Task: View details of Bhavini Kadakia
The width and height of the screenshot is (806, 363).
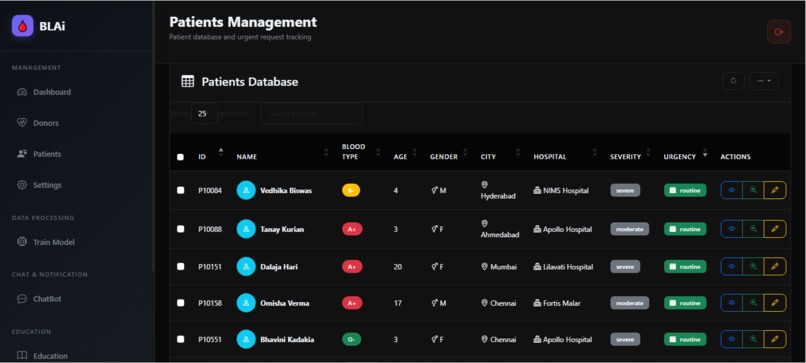Action: (x=731, y=339)
